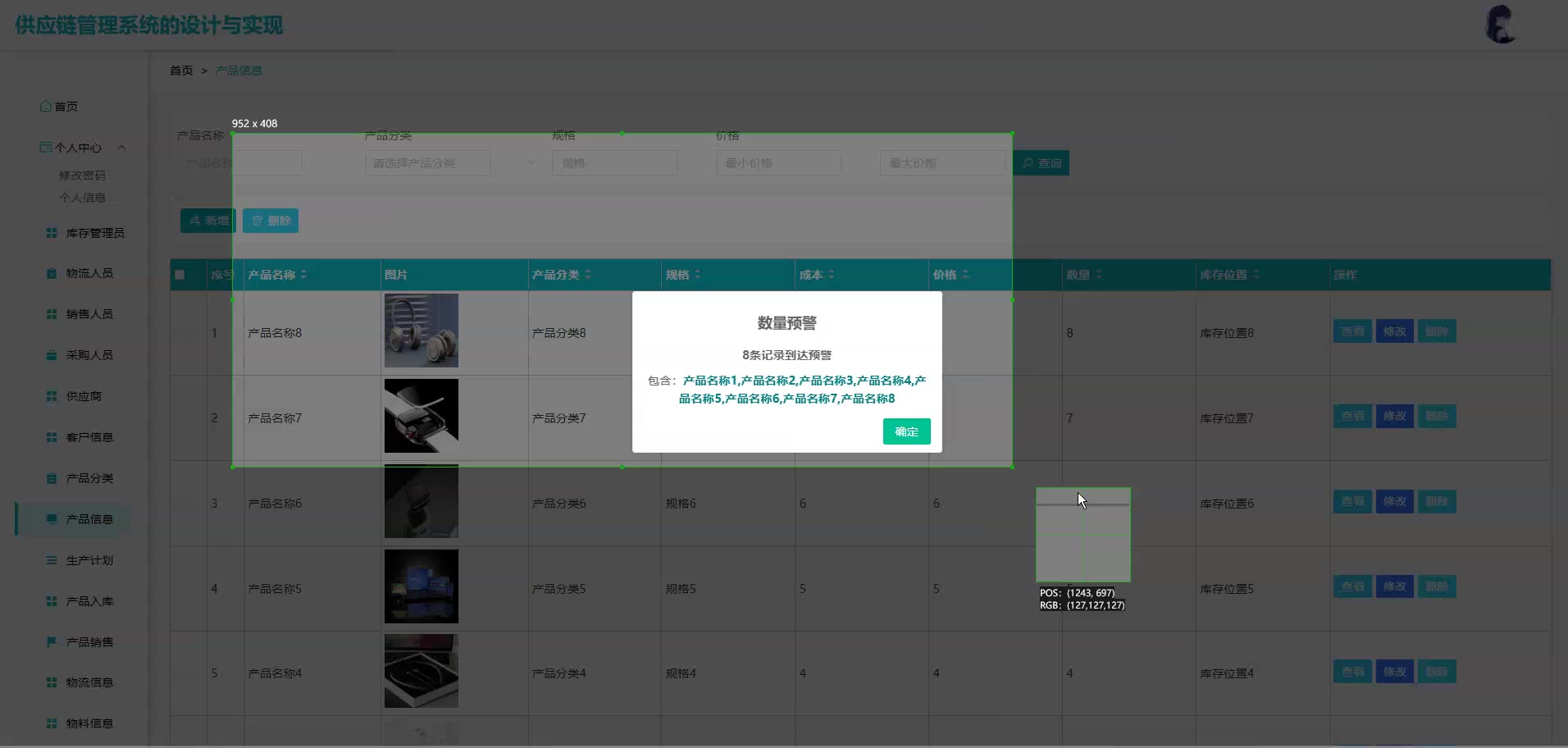Sort table by 成本 column

832,275
